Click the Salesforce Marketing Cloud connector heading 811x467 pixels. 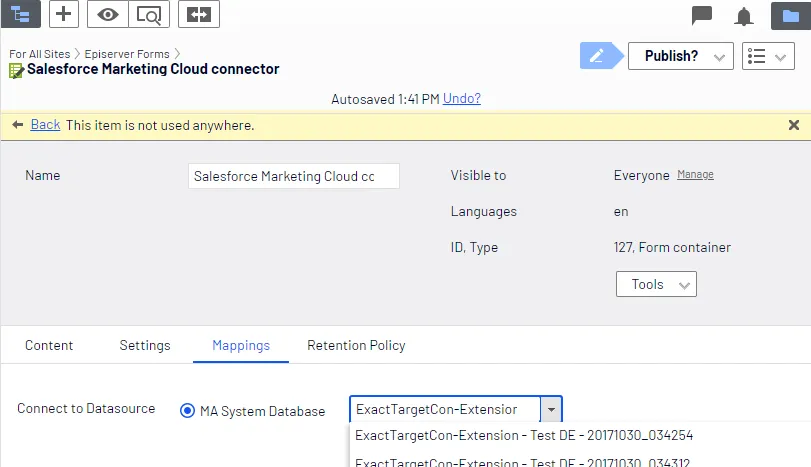tap(153, 69)
